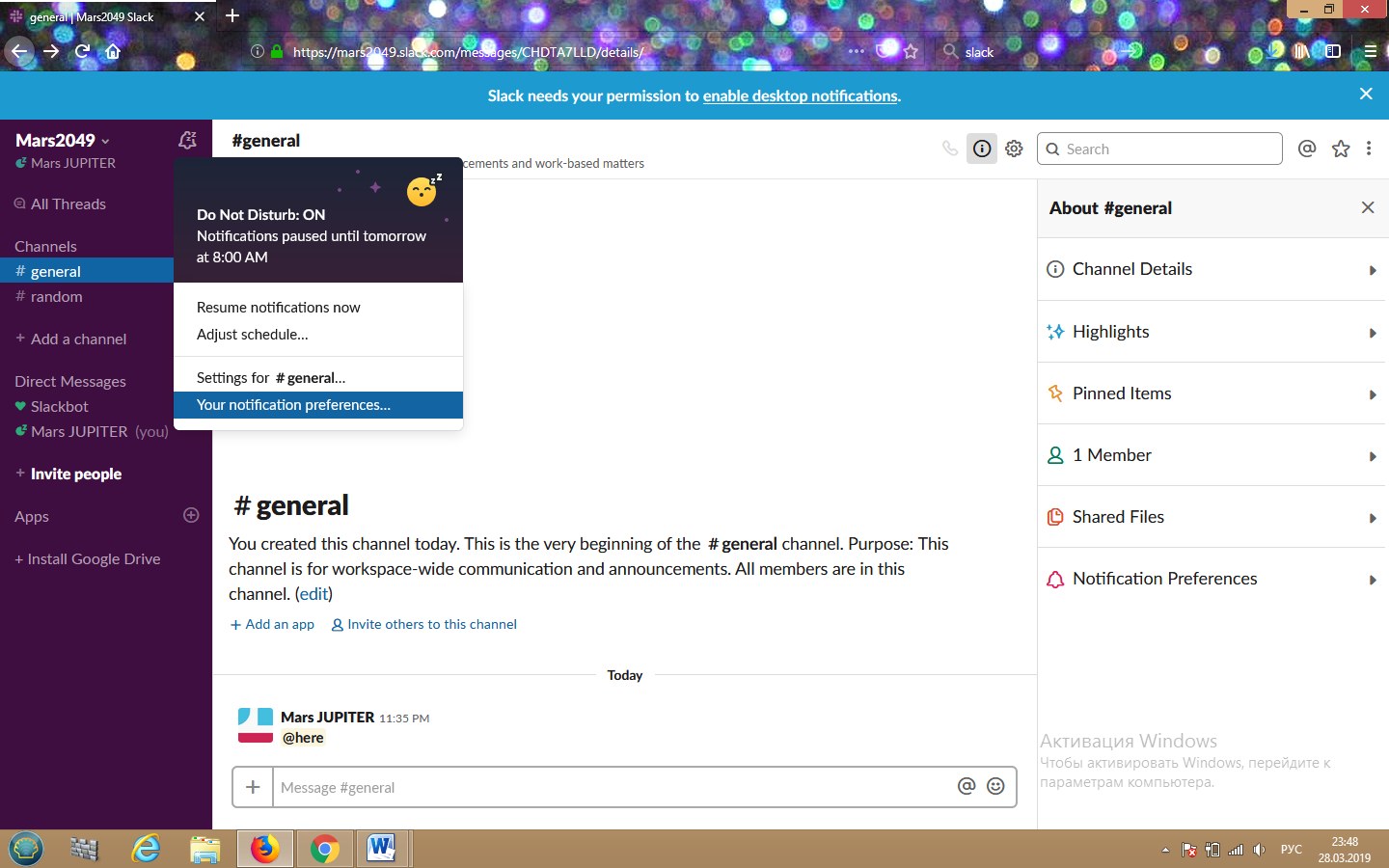Open the Mars2049 workspace dropdown menu
The width and height of the screenshot is (1389, 868).
tap(63, 140)
